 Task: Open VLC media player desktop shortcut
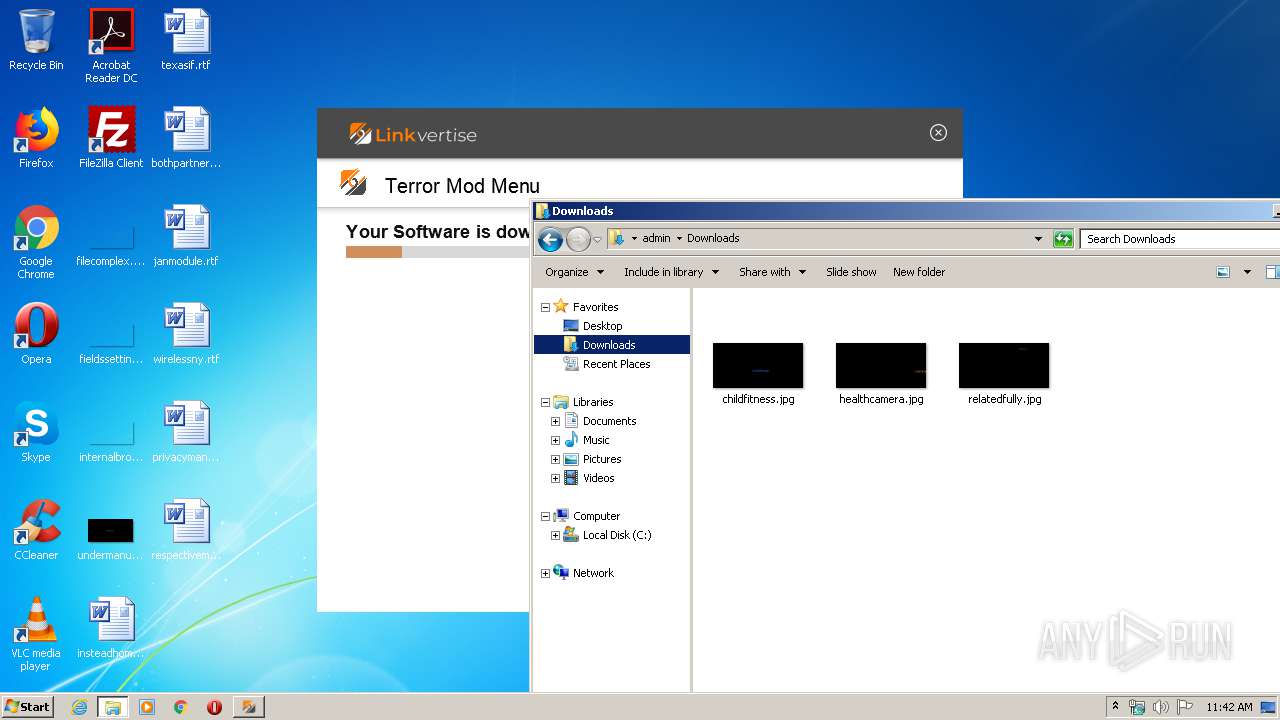pyautogui.click(x=36, y=634)
